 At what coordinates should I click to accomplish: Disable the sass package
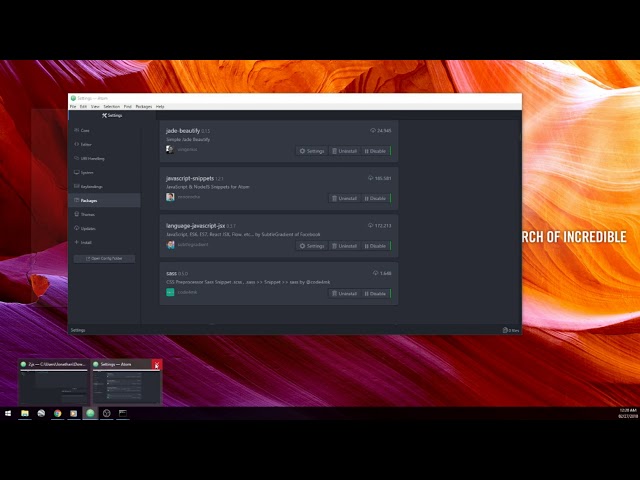[376, 293]
